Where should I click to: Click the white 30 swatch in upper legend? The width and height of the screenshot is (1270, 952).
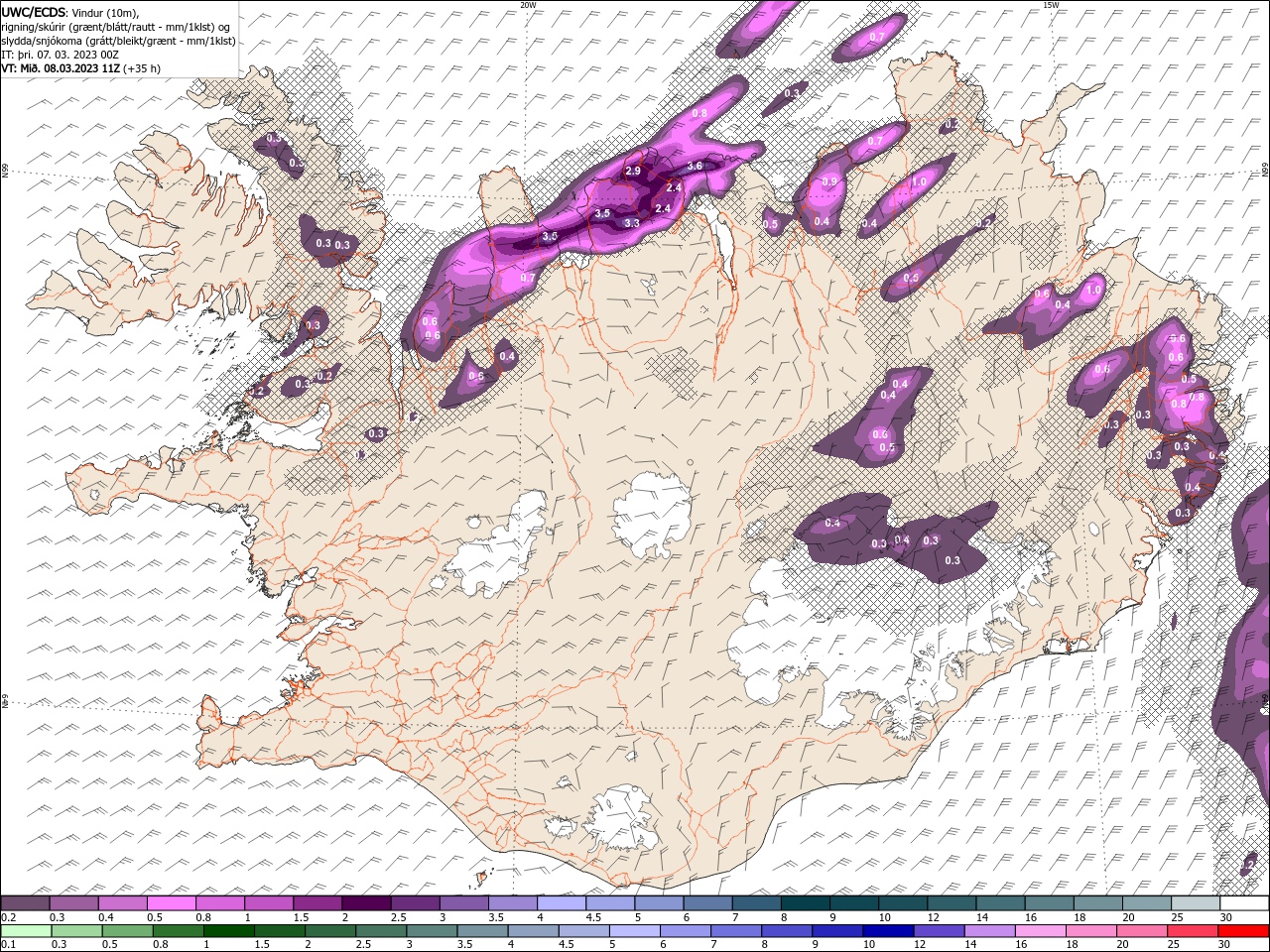coord(1244,903)
